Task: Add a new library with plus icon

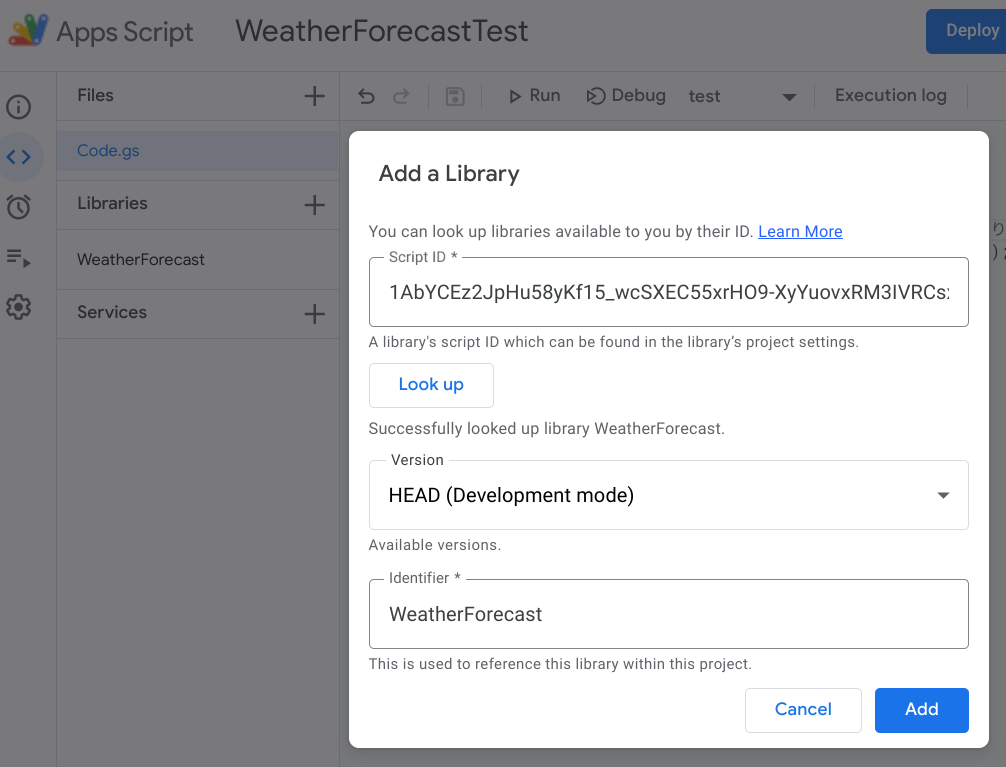Action: coord(313,204)
